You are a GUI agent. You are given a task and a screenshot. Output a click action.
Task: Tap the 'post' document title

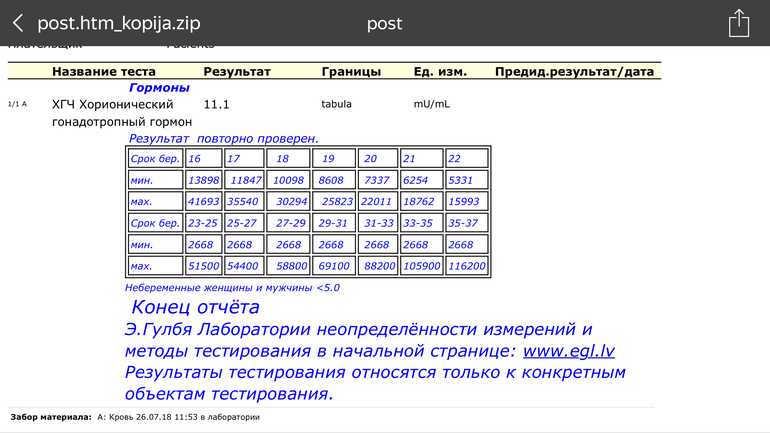tap(384, 23)
